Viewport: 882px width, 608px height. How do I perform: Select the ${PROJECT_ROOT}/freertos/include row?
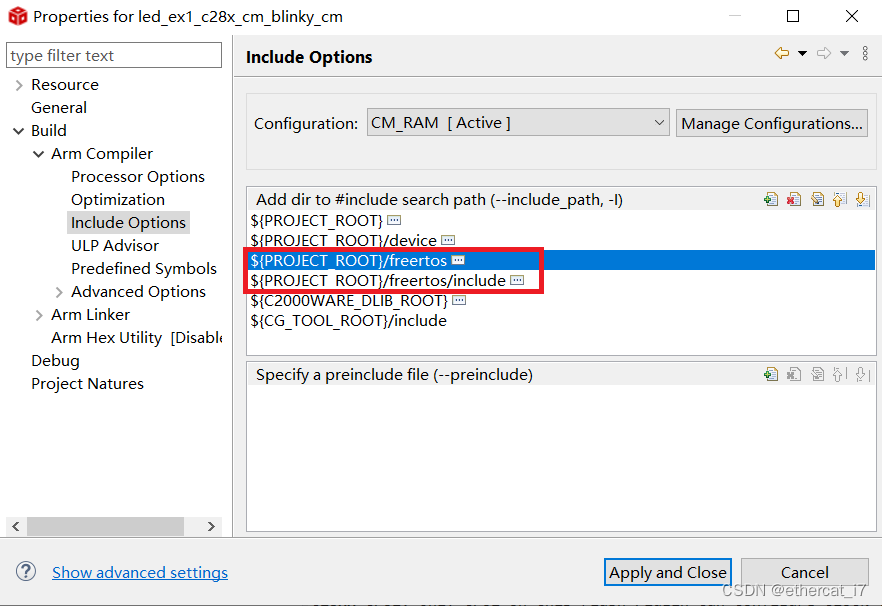[561, 280]
